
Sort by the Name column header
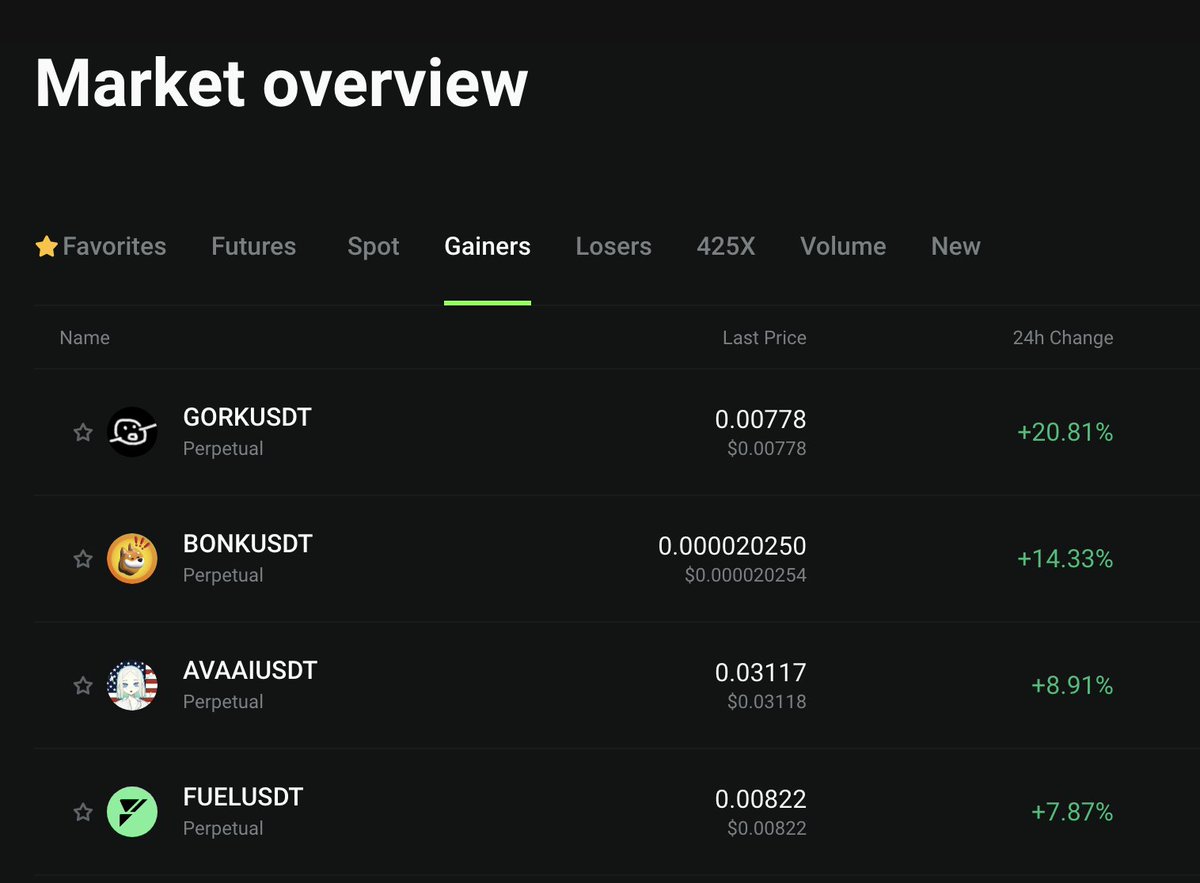coord(85,338)
